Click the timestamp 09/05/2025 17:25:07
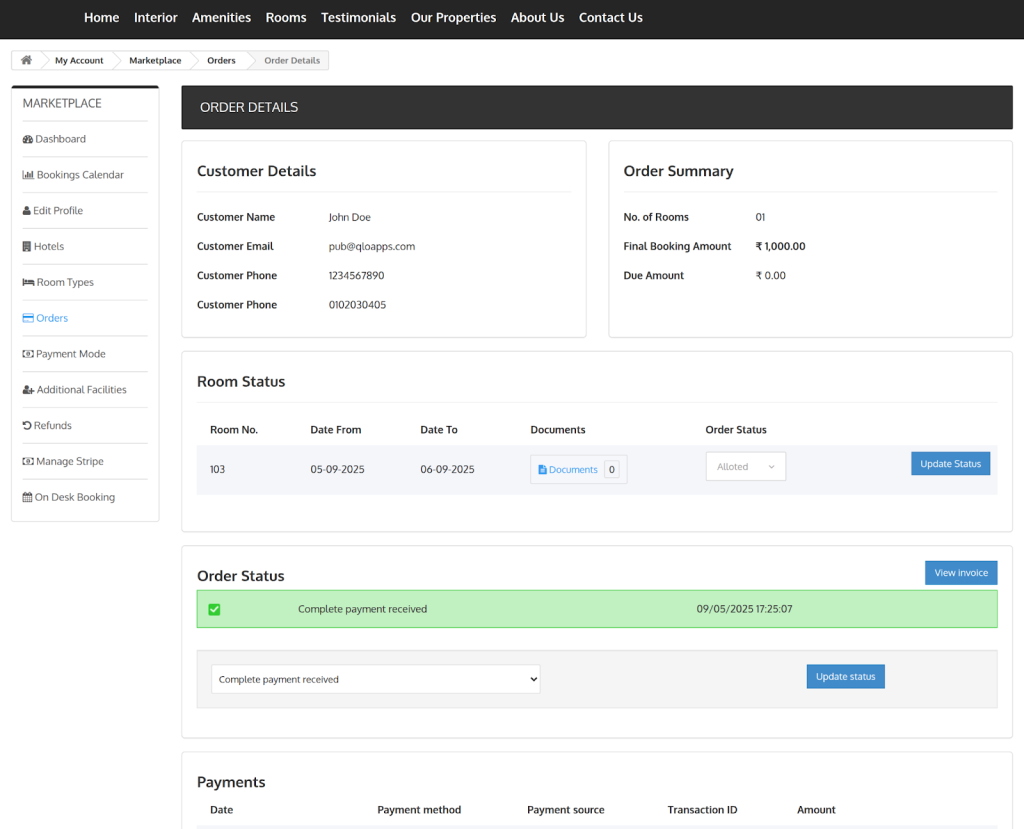1024x829 pixels. pyautogui.click(x=744, y=609)
